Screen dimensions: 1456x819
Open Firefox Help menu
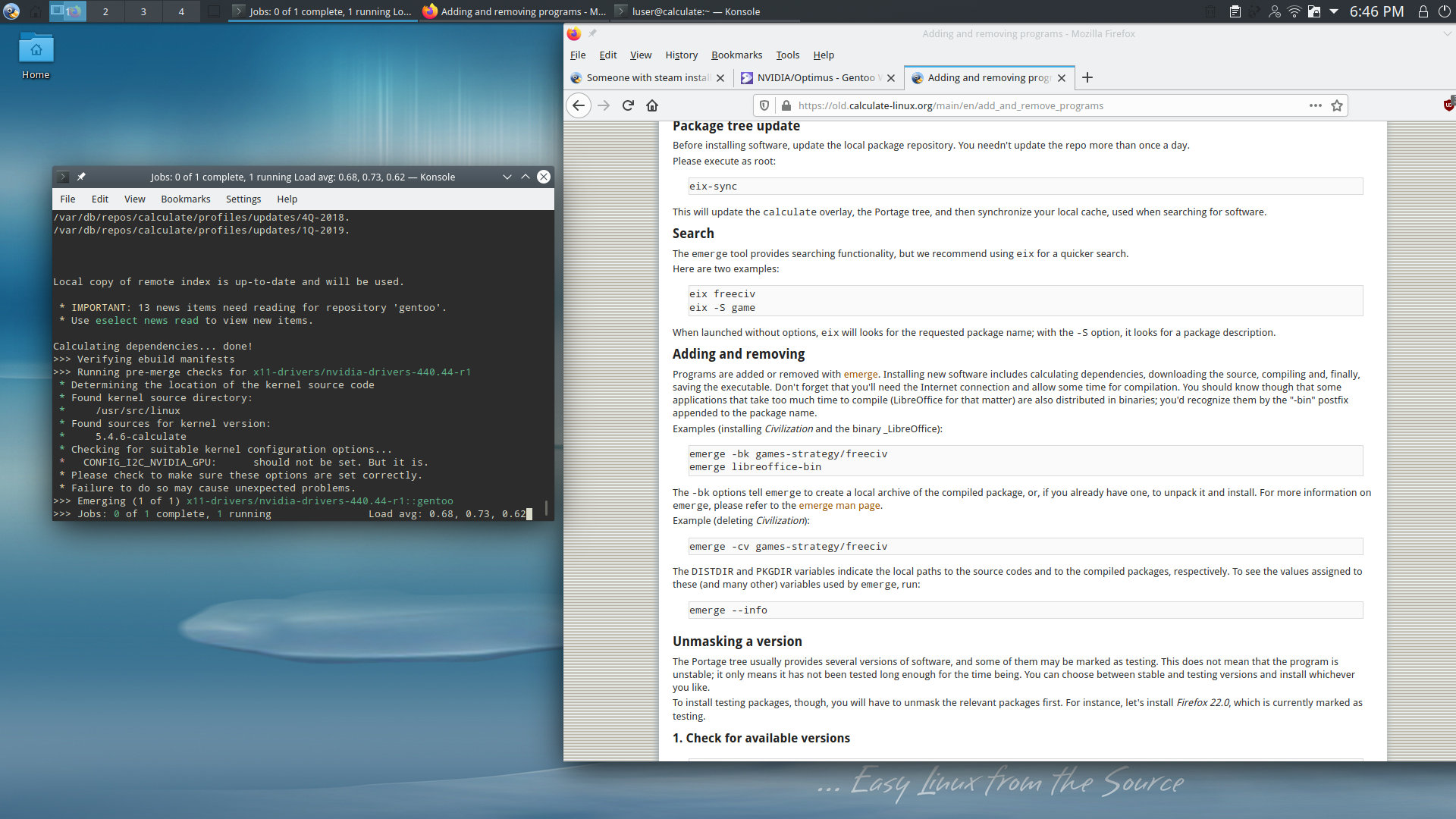[x=824, y=55]
